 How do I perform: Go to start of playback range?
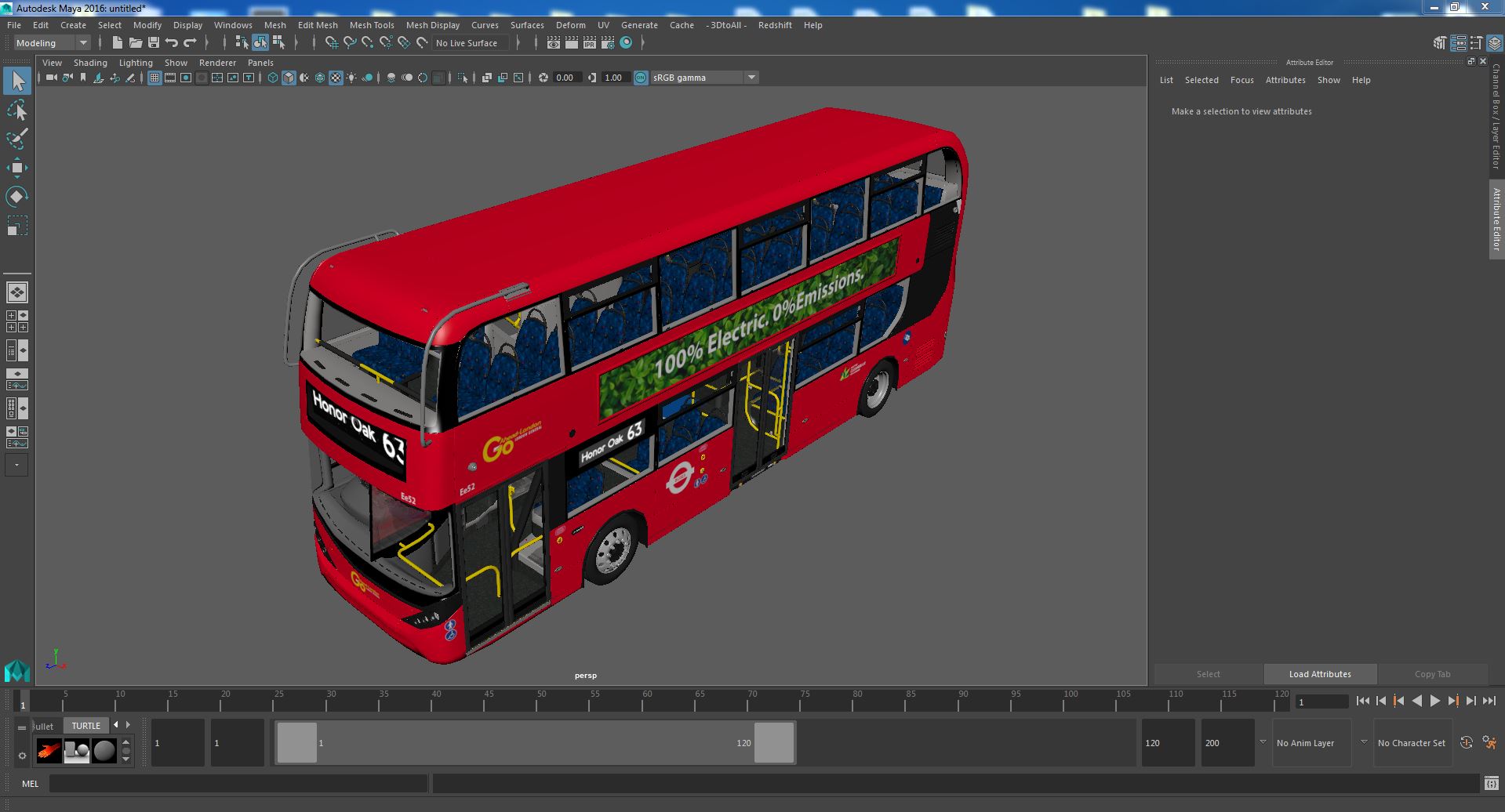pyautogui.click(x=1362, y=701)
